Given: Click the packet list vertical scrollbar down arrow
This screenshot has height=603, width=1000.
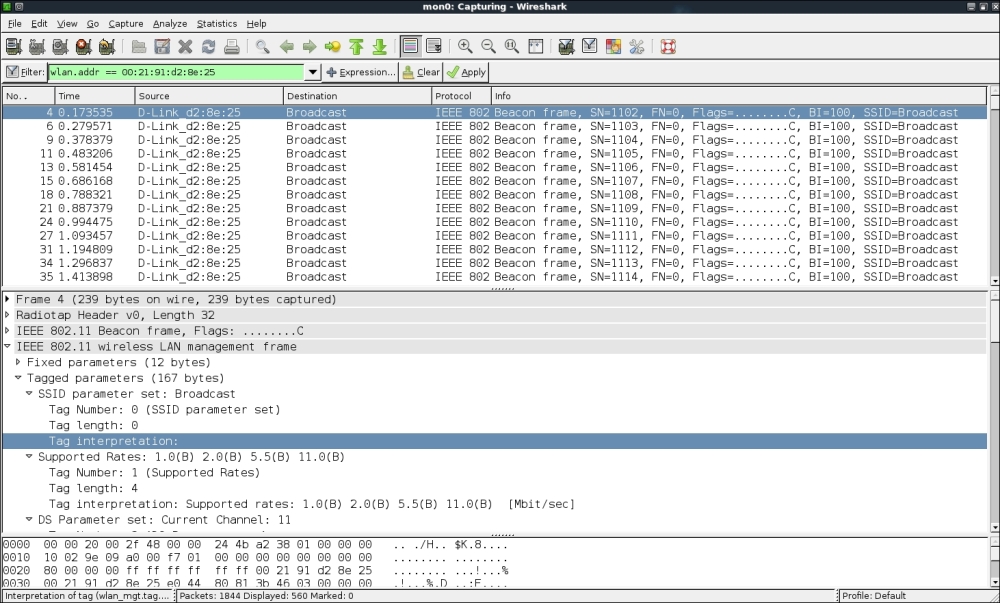Looking at the screenshot, I should click(994, 281).
